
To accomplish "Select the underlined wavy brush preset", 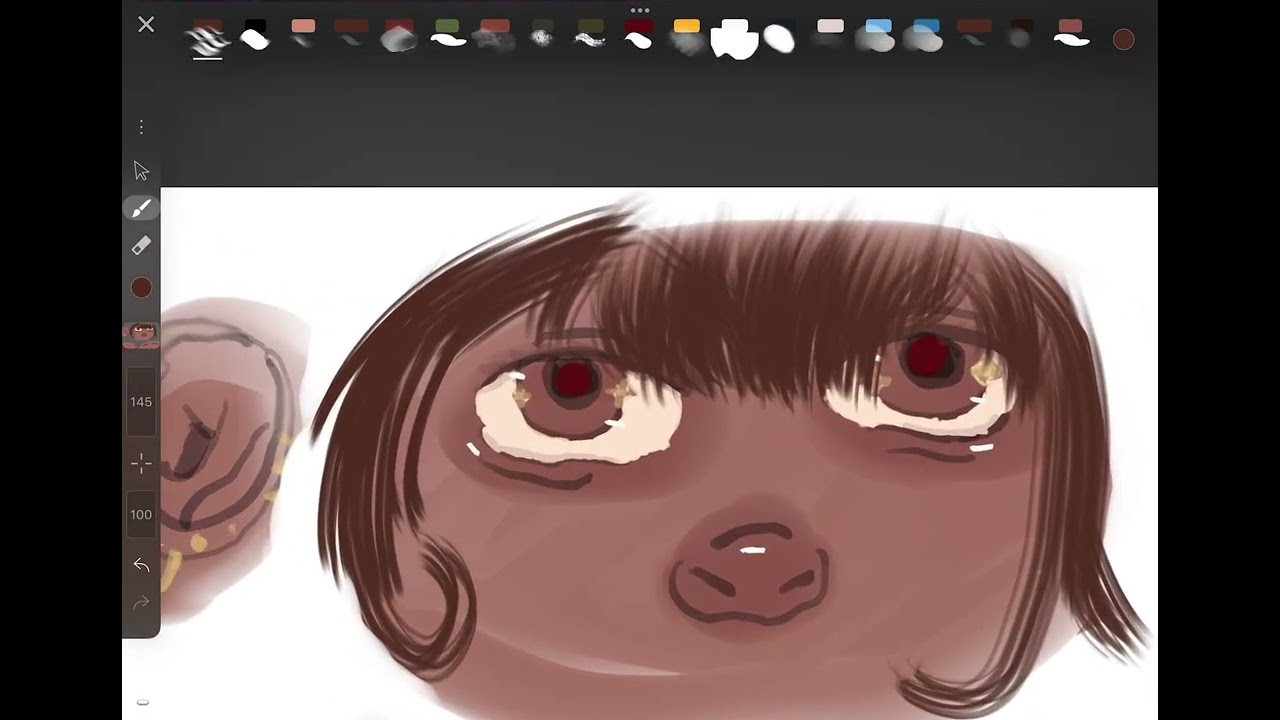I will pos(208,38).
